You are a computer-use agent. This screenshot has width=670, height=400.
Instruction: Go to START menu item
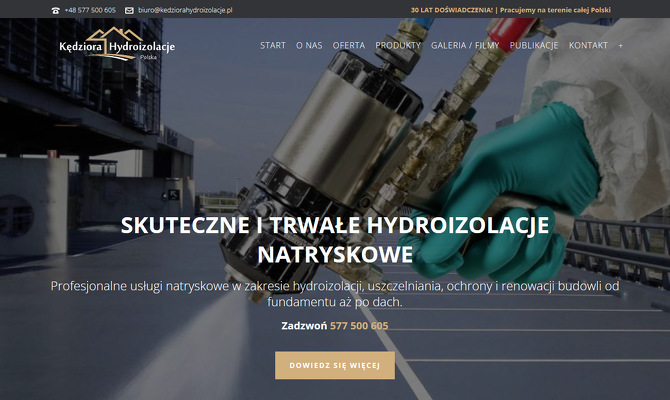point(273,45)
